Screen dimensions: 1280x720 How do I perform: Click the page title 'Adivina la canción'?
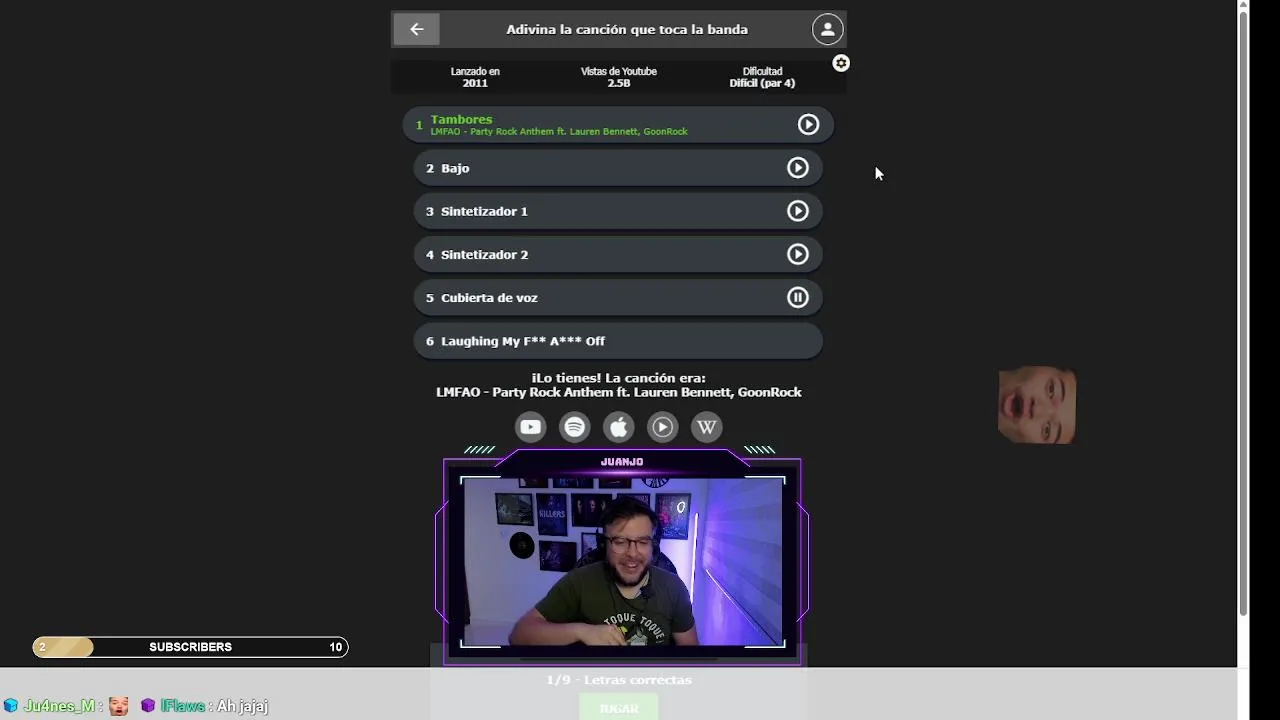627,29
